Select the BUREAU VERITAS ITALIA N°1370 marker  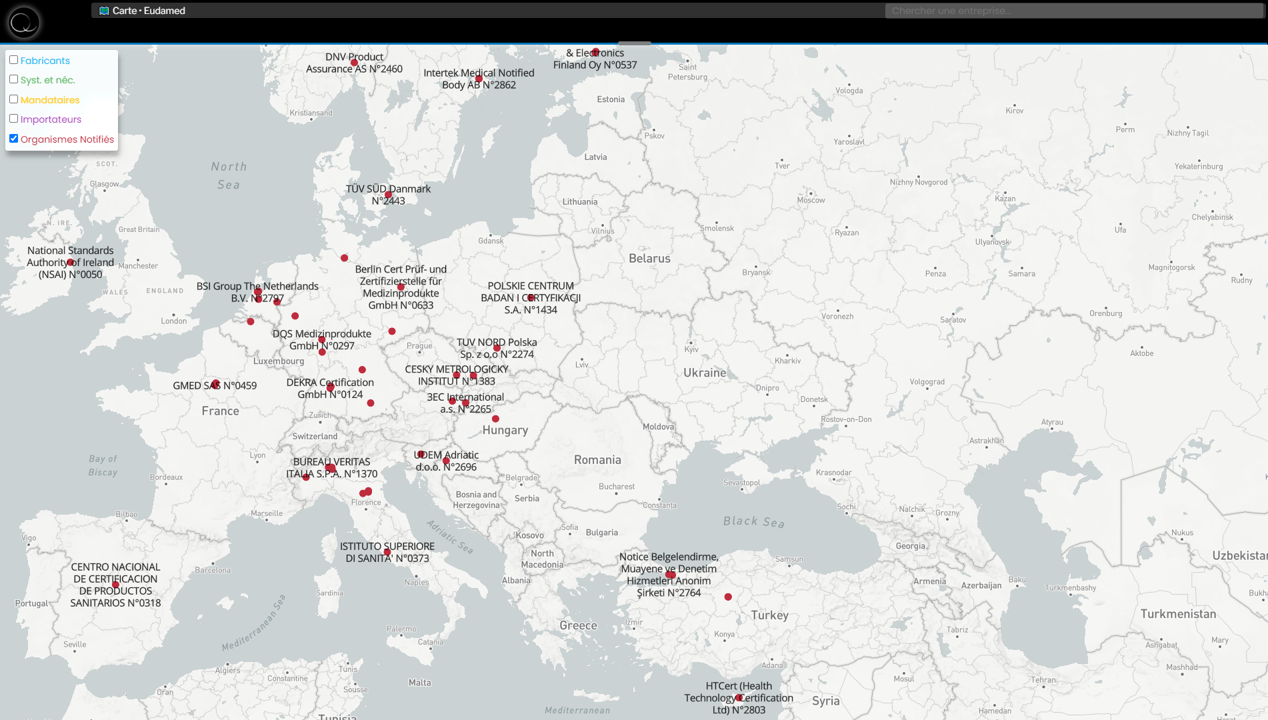pos(331,468)
